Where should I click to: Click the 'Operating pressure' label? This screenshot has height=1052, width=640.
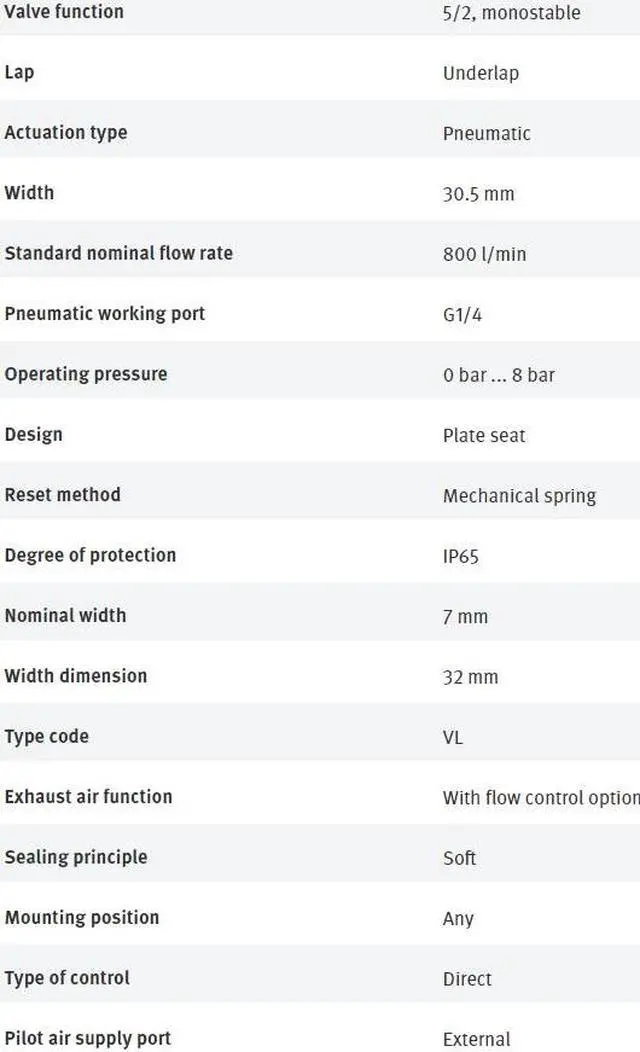(86, 374)
